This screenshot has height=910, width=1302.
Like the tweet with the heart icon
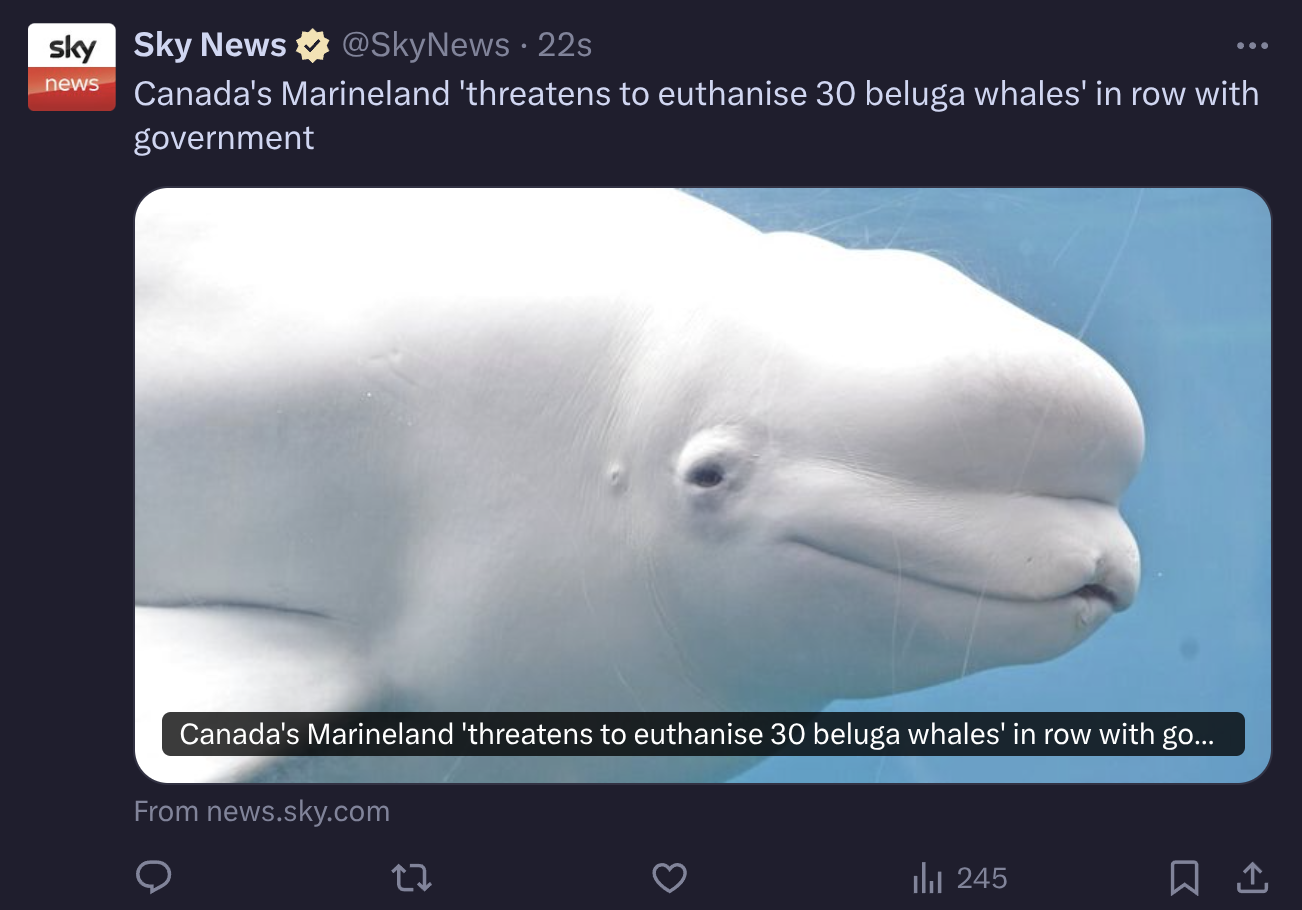coord(669,878)
